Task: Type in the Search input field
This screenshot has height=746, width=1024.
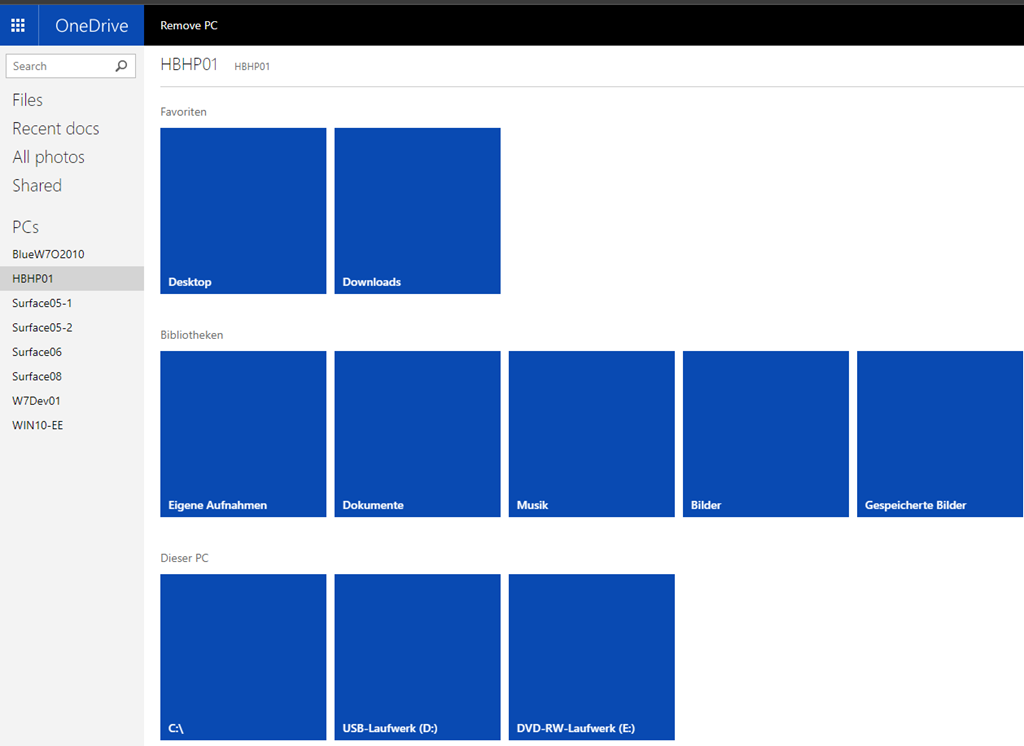Action: [x=58, y=66]
